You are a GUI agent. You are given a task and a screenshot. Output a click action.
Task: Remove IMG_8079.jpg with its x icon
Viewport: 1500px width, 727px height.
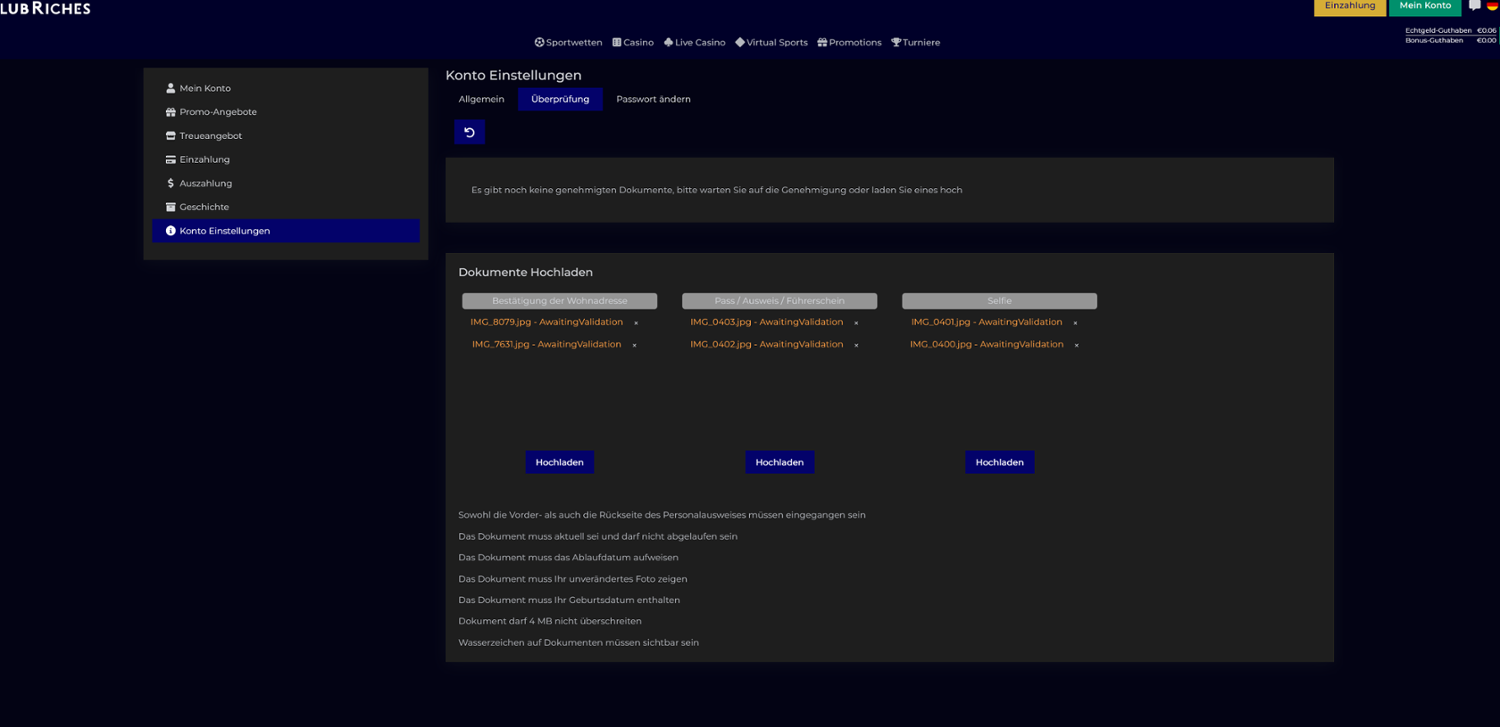(636, 323)
